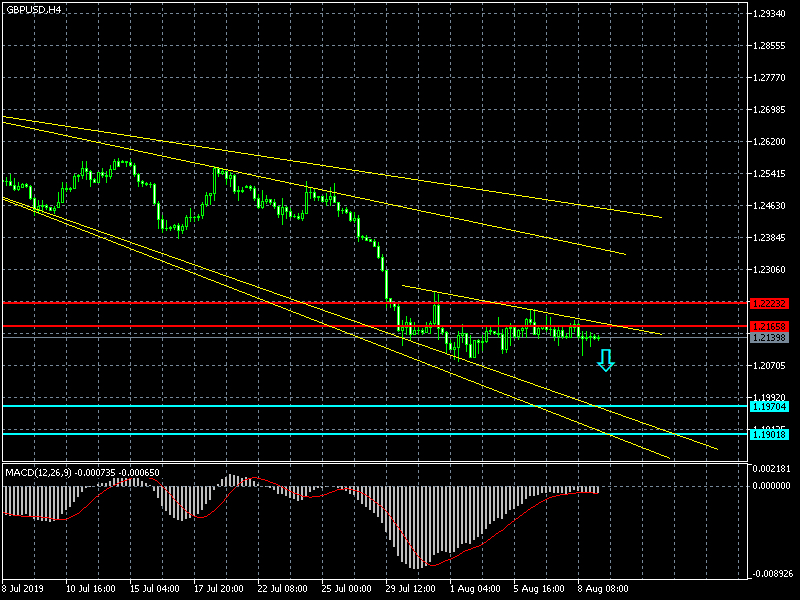Click the -0.008926 MACD scale value
Screen dimensions: 800x600
771,574
